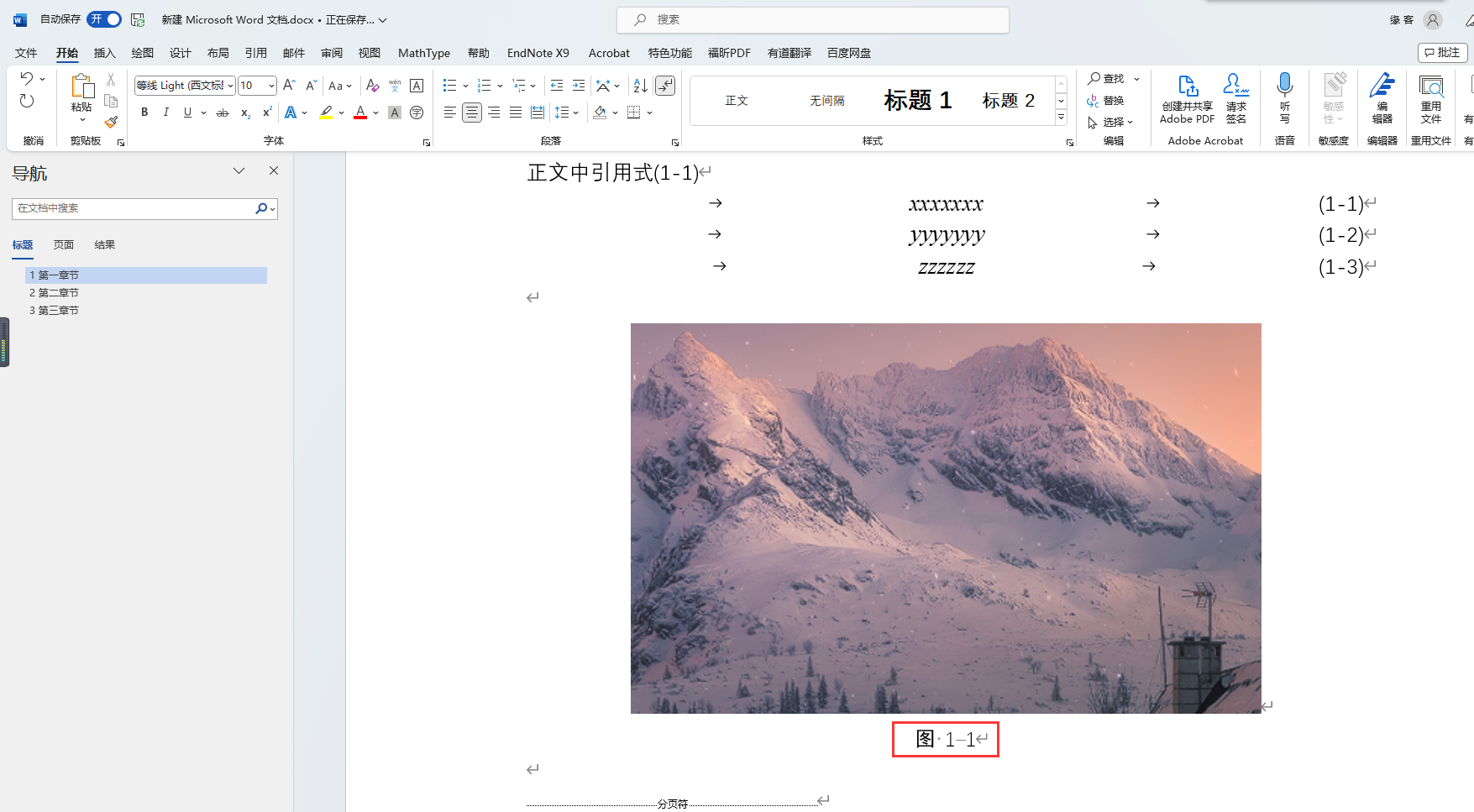The height and width of the screenshot is (812, 1474).
Task: Clear all formatting with the eraser-A icon
Action: click(373, 86)
